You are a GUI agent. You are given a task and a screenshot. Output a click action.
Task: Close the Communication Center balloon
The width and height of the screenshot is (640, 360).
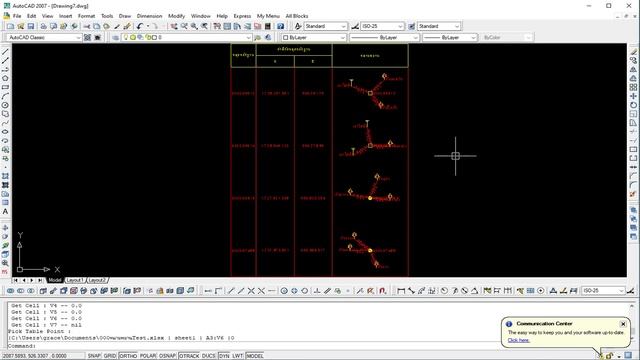(x=623, y=324)
